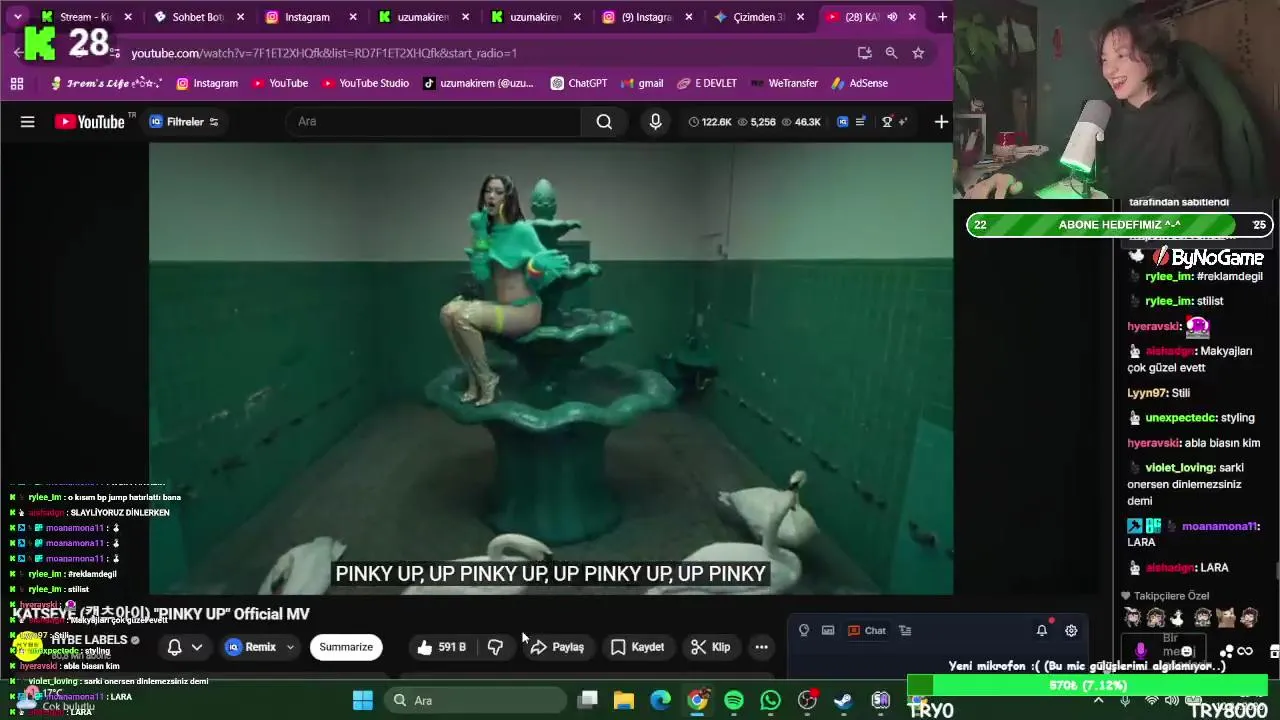
Task: Click the taskbar Ara search box
Action: coord(473,700)
